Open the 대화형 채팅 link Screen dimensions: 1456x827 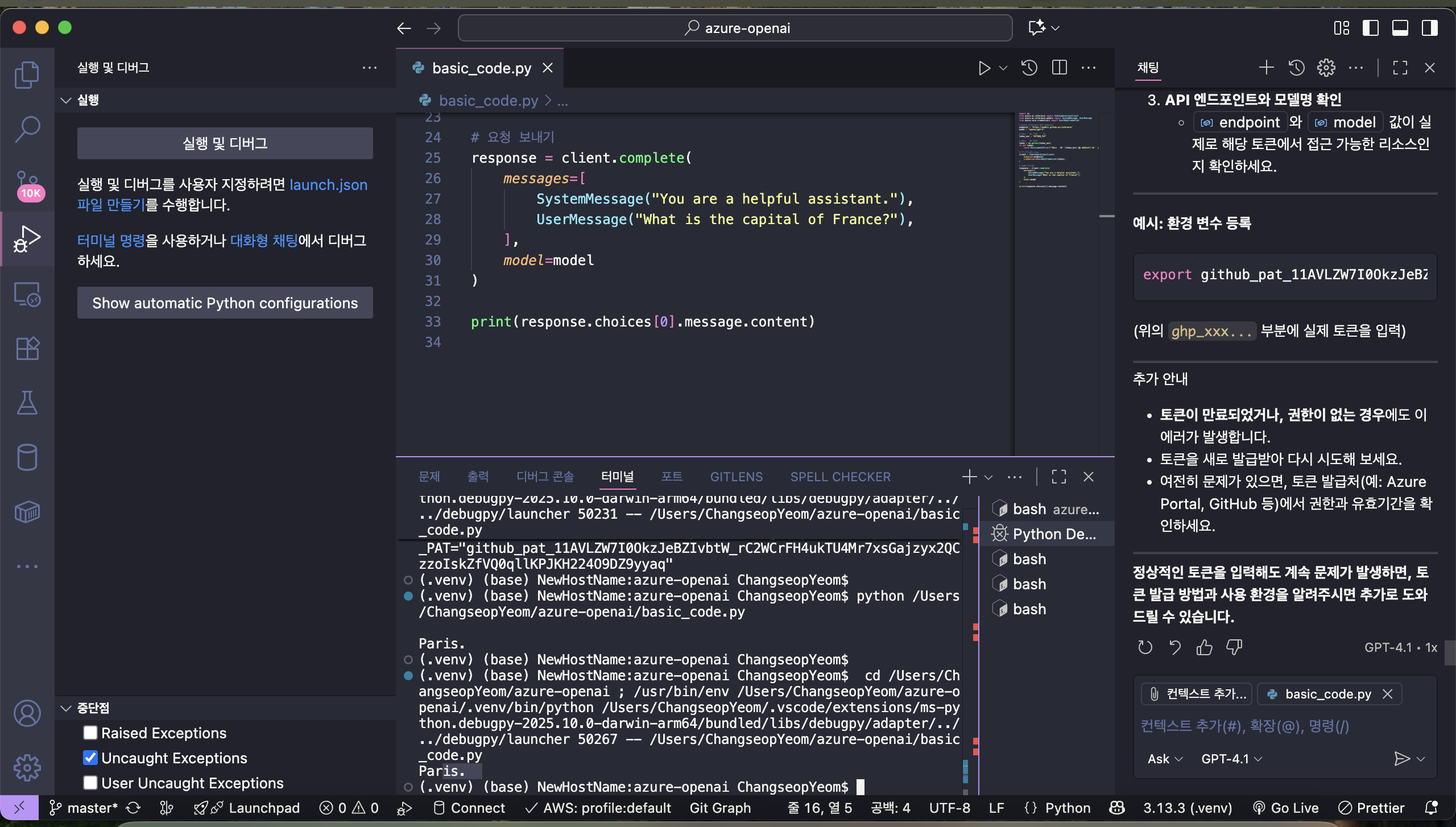click(264, 241)
